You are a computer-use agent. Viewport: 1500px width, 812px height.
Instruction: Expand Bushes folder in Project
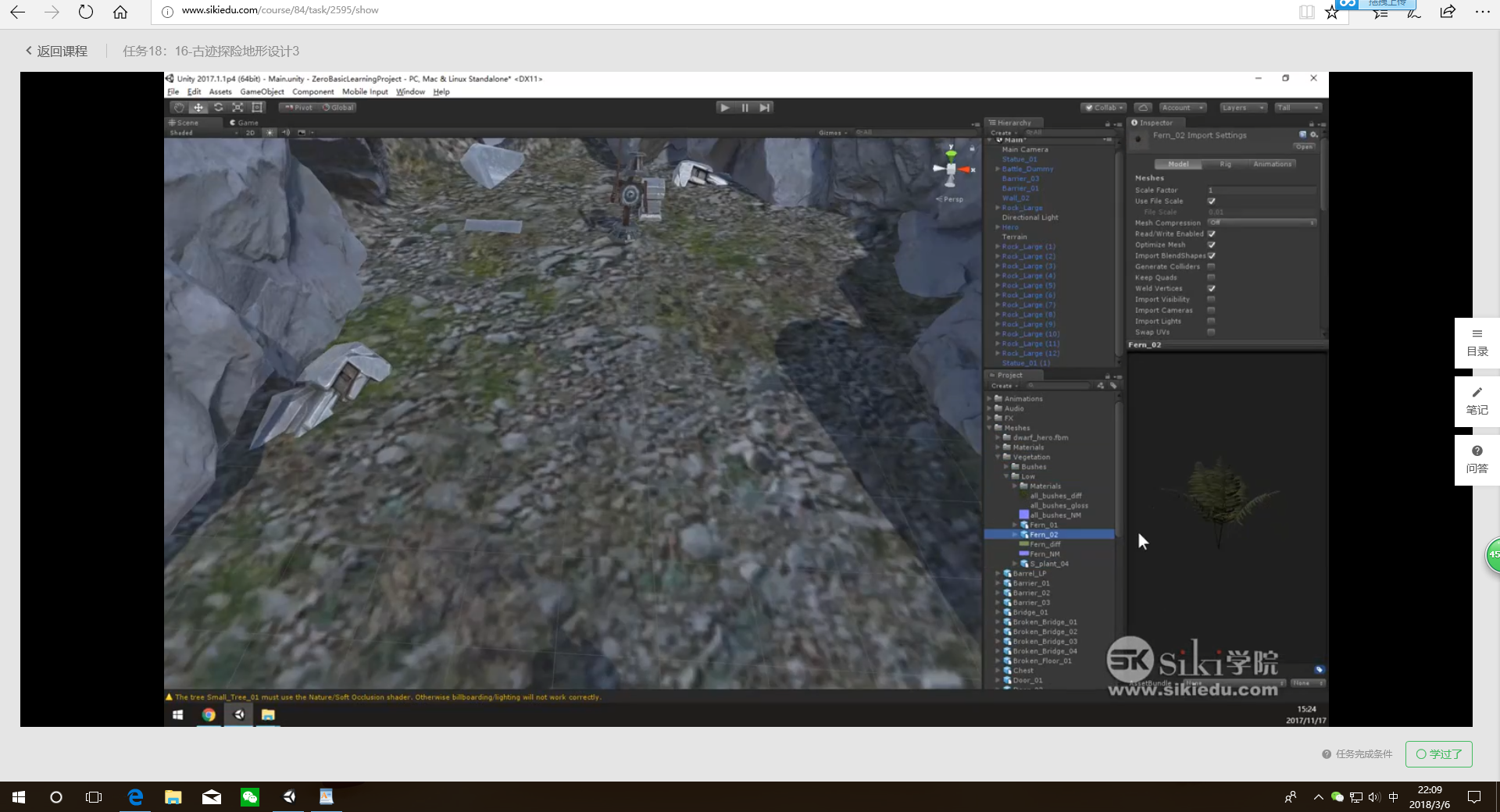(x=1006, y=467)
